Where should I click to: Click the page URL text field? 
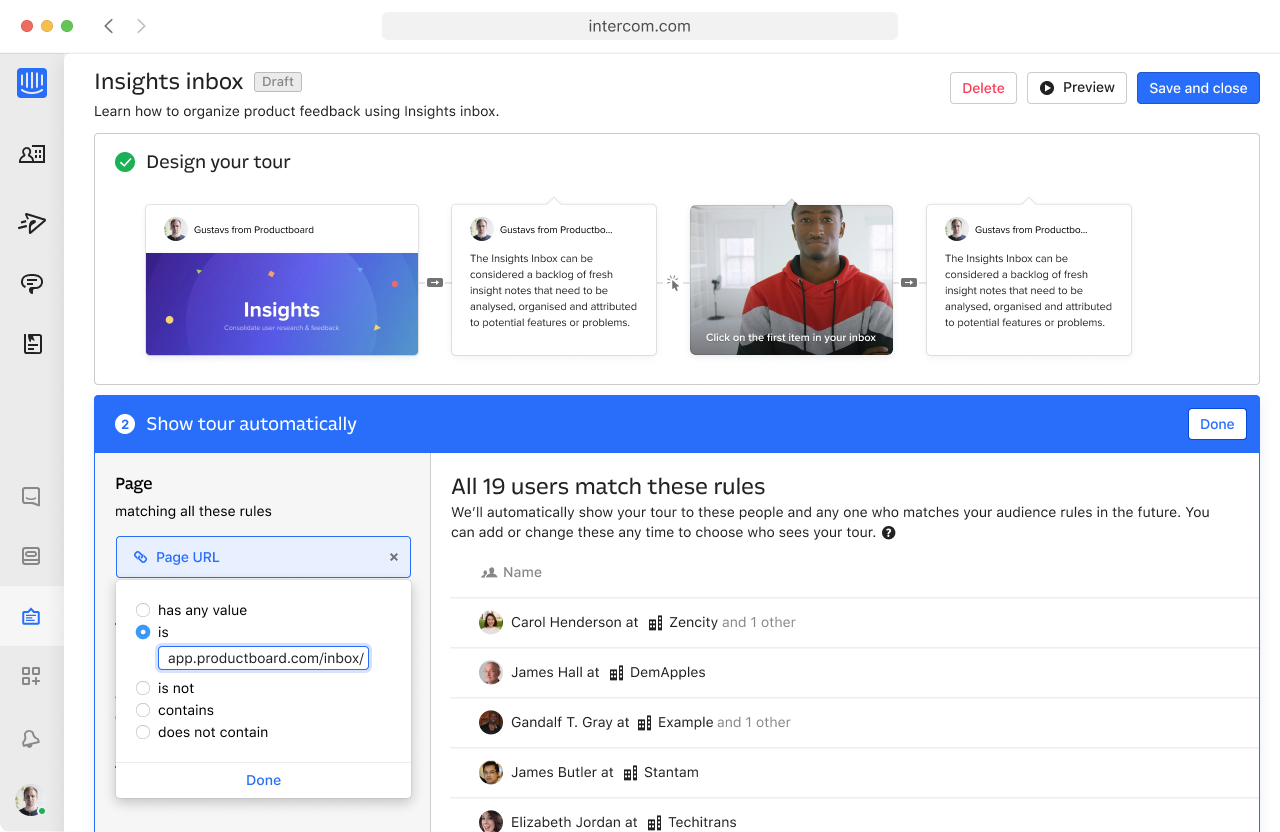[x=263, y=658]
